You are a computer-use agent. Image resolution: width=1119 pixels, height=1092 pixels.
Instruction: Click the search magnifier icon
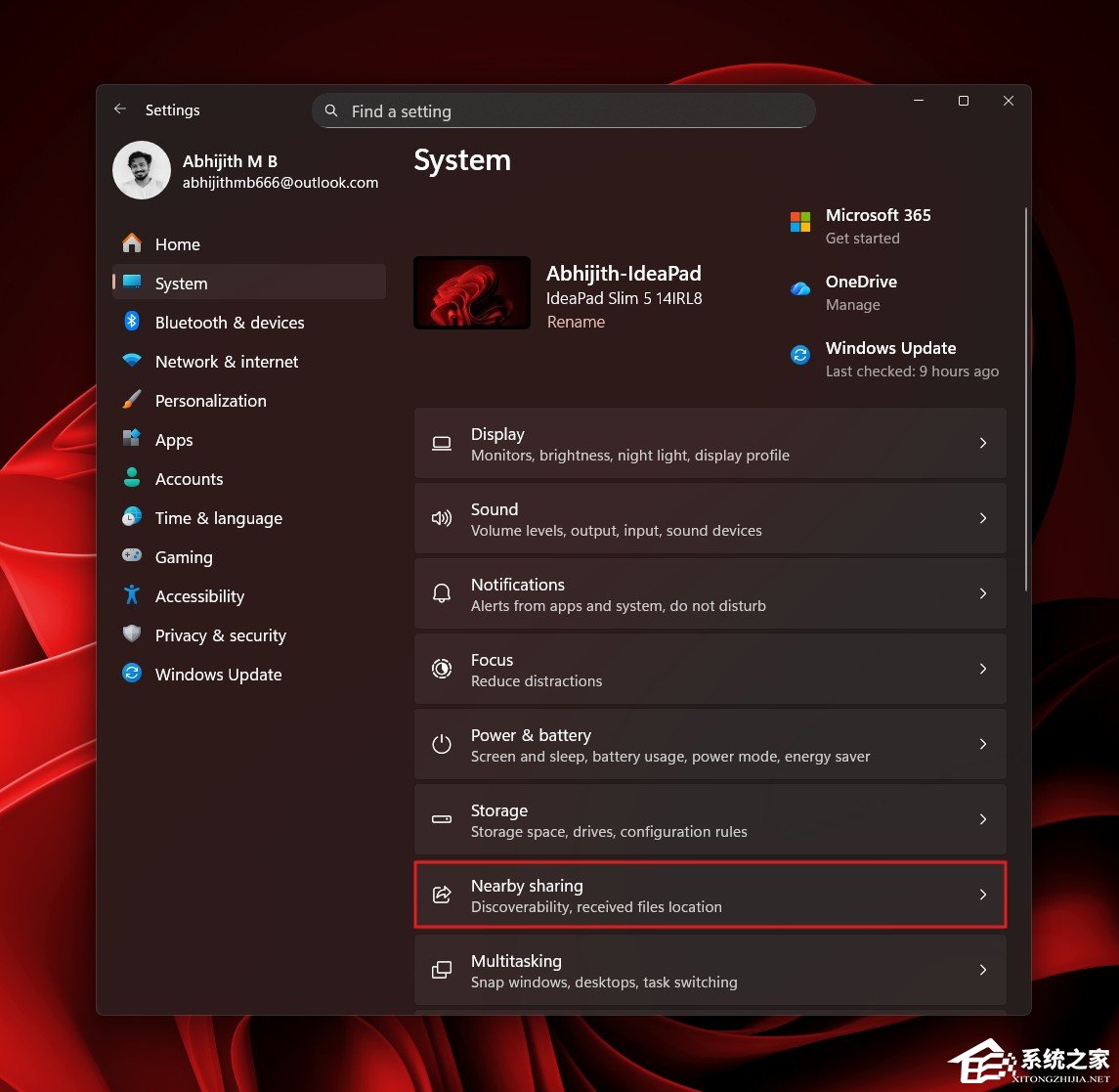point(331,110)
